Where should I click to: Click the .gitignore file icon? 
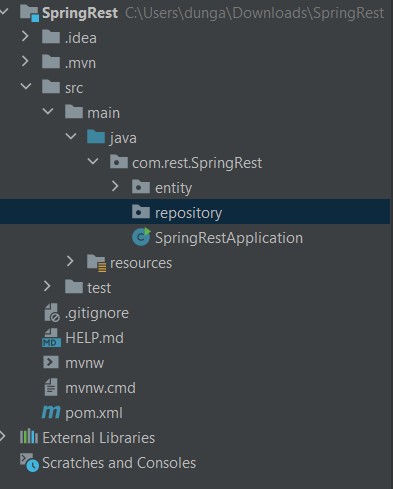click(52, 312)
